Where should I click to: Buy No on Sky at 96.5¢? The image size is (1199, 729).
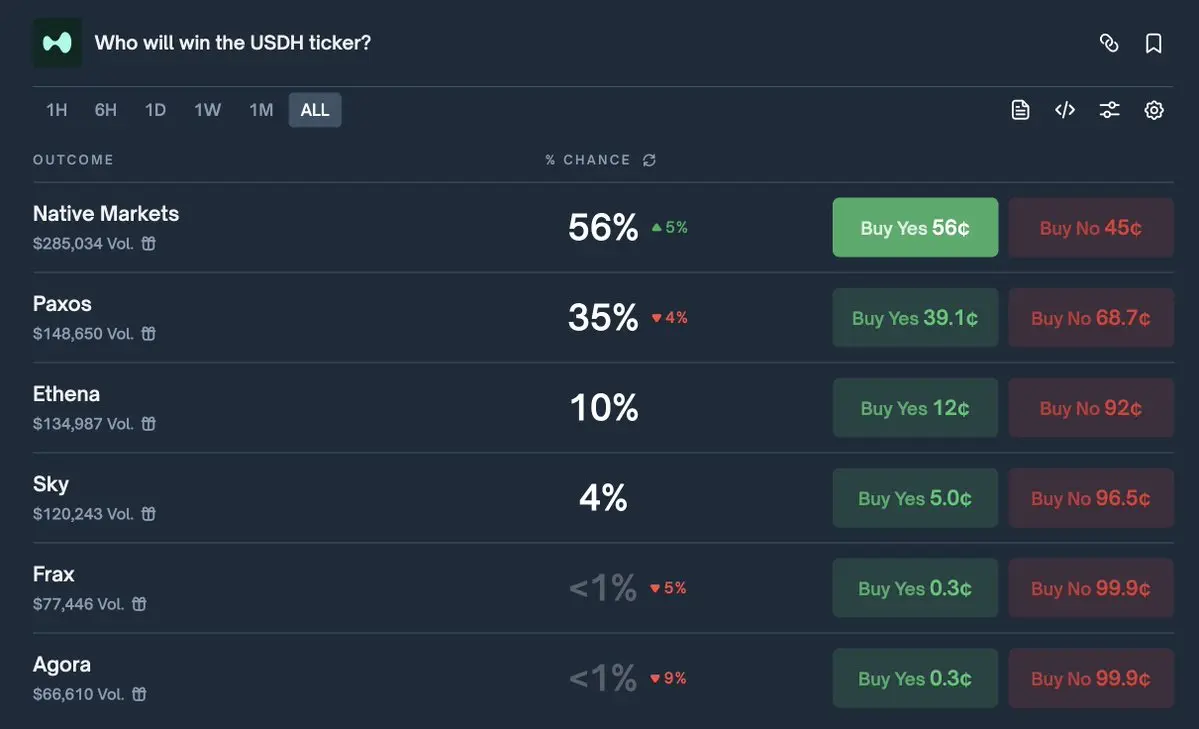[1090, 498]
